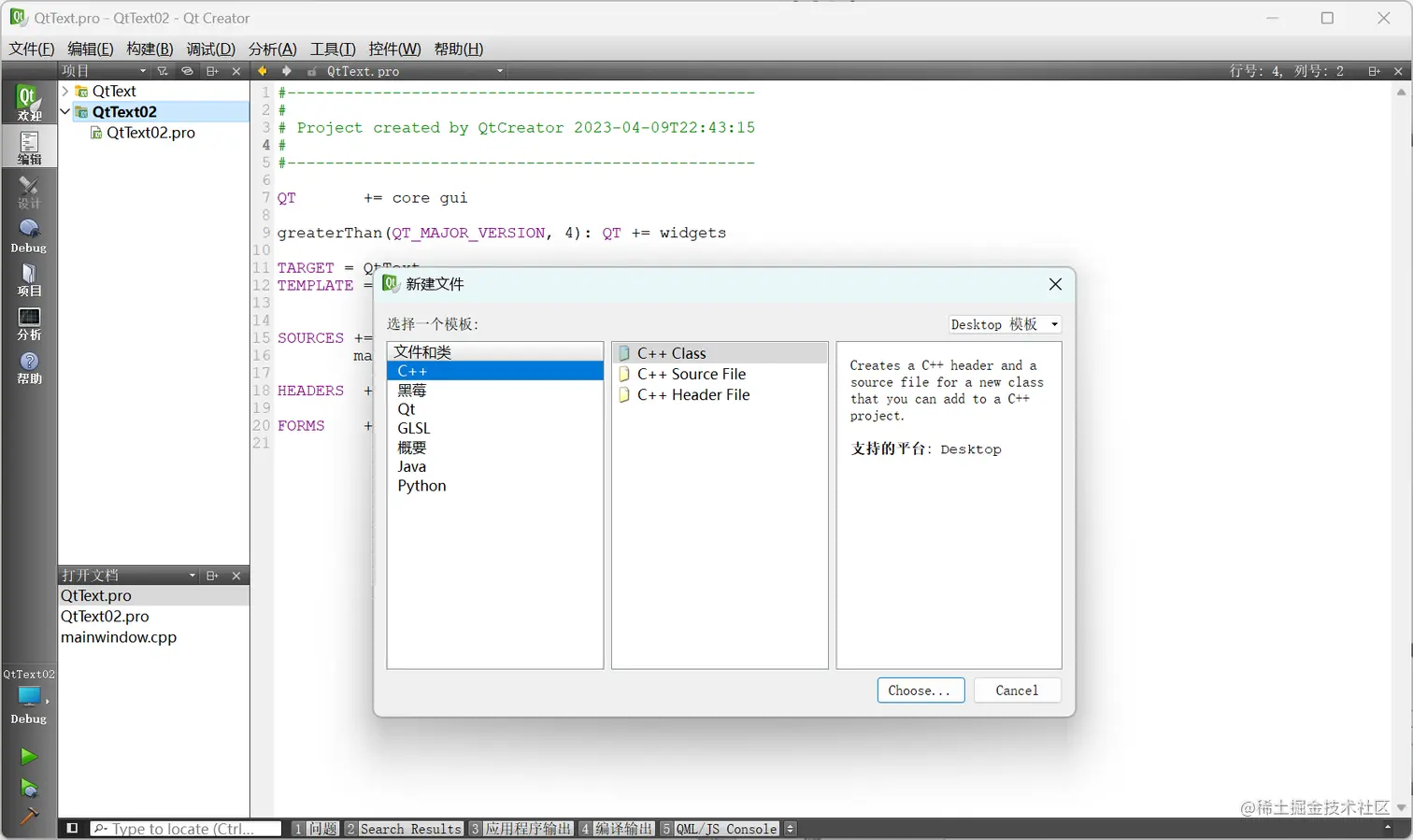Screen dimensions: 1413x840
Task: Open the QtText02 kit selector monitor icon
Action: 29,696
